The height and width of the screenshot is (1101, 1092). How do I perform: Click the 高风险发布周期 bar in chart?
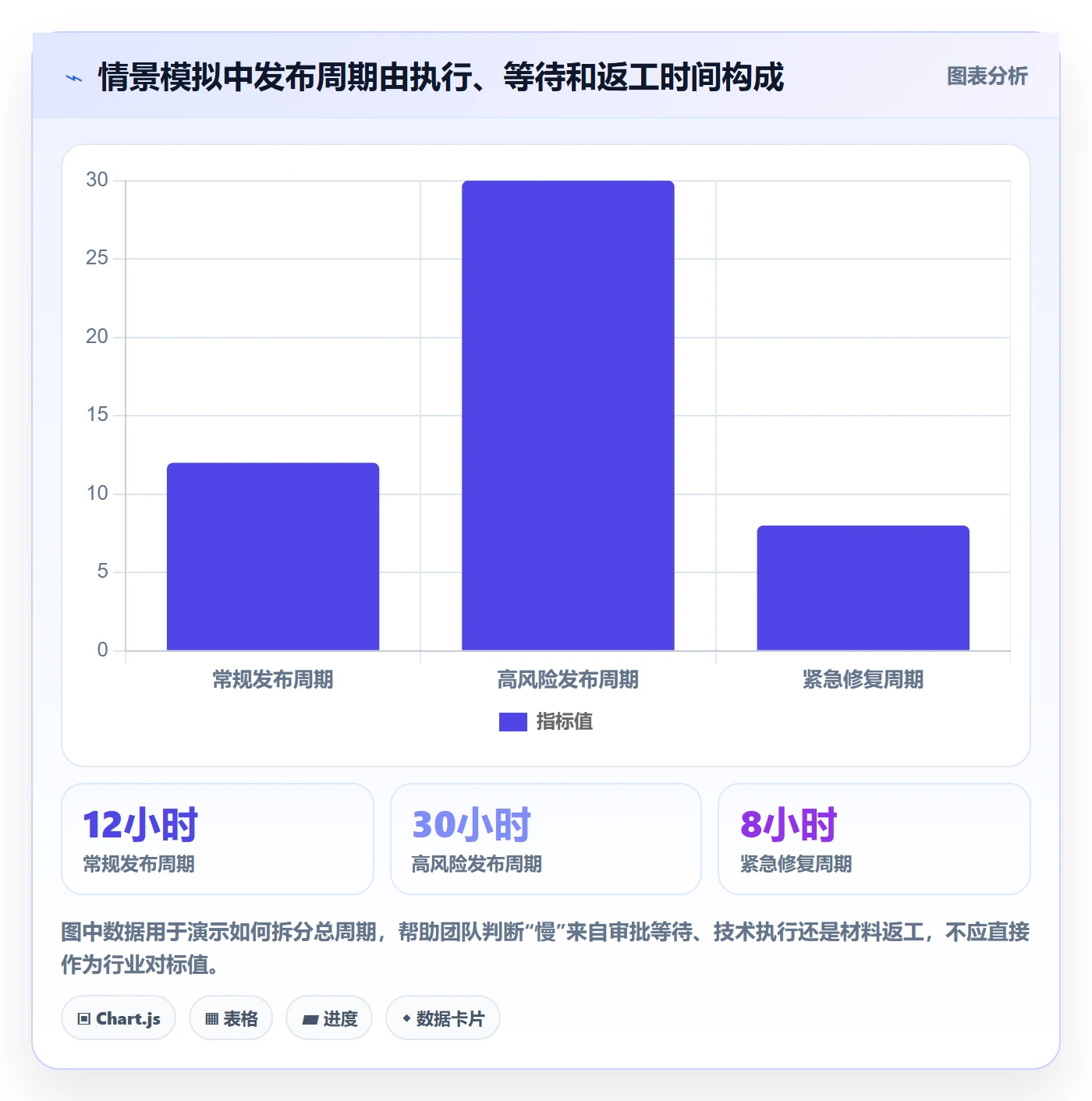[x=568, y=416]
